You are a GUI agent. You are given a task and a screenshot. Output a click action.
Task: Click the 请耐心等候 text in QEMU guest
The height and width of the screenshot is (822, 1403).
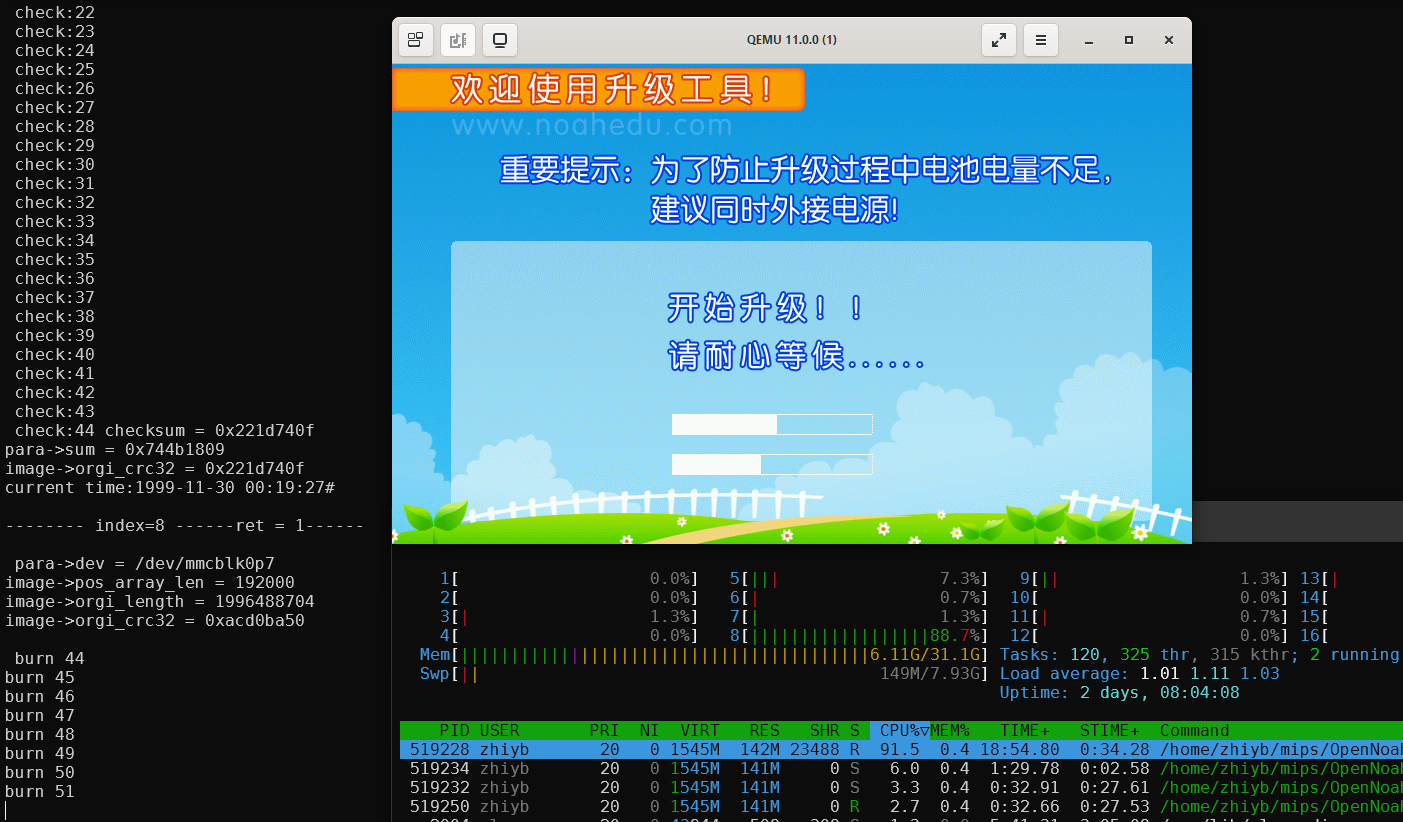click(x=796, y=355)
